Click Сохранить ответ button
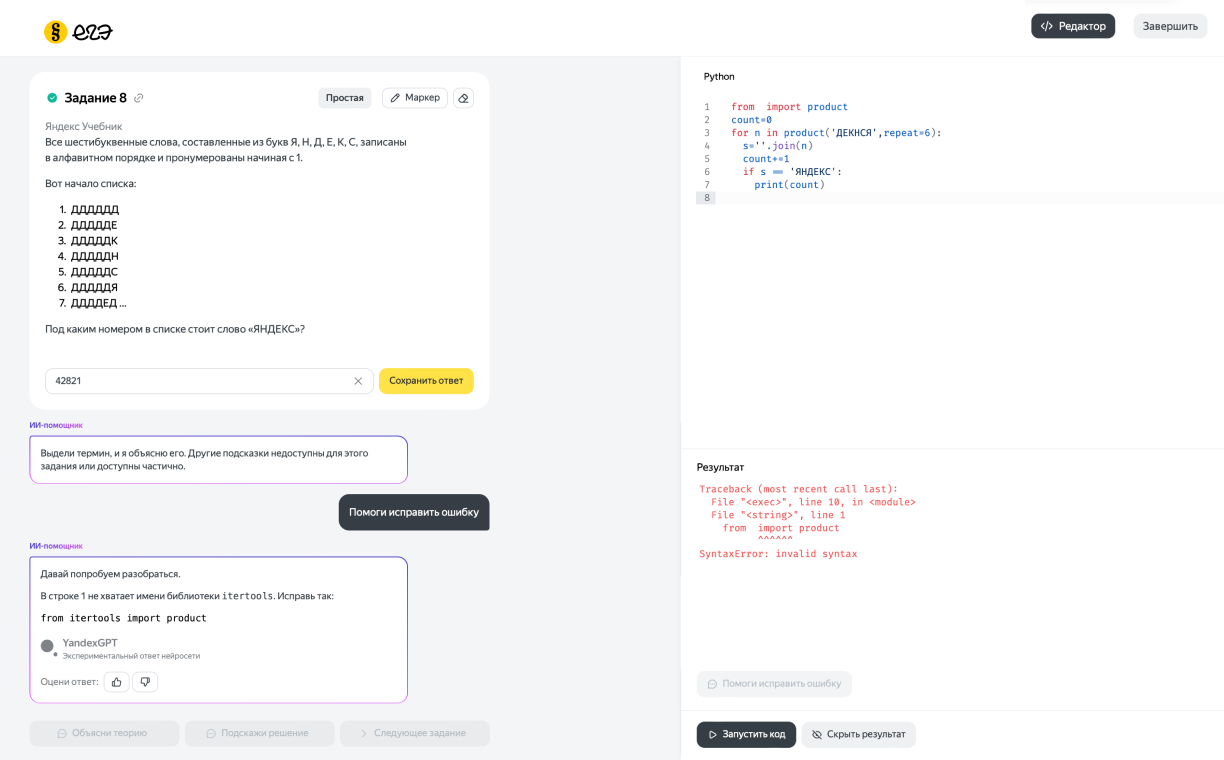Screen dimensions: 1224x760 click(426, 381)
